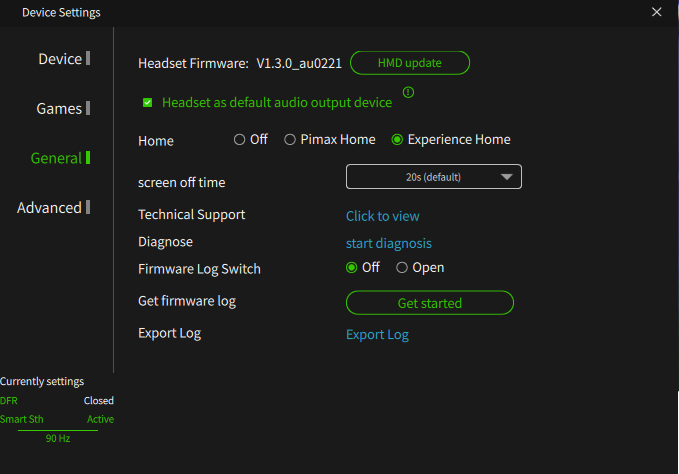Click the dropdown arrow on screen off time

(x=507, y=177)
